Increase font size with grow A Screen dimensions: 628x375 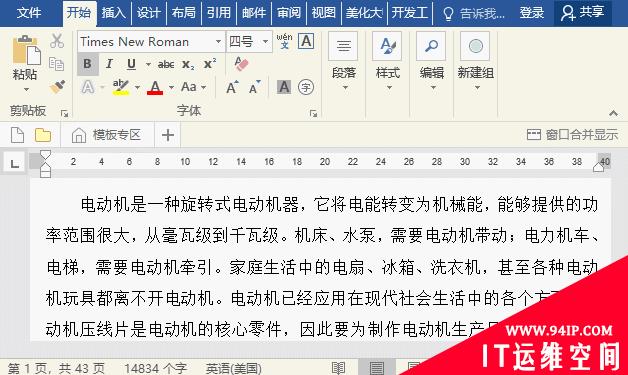232,87
